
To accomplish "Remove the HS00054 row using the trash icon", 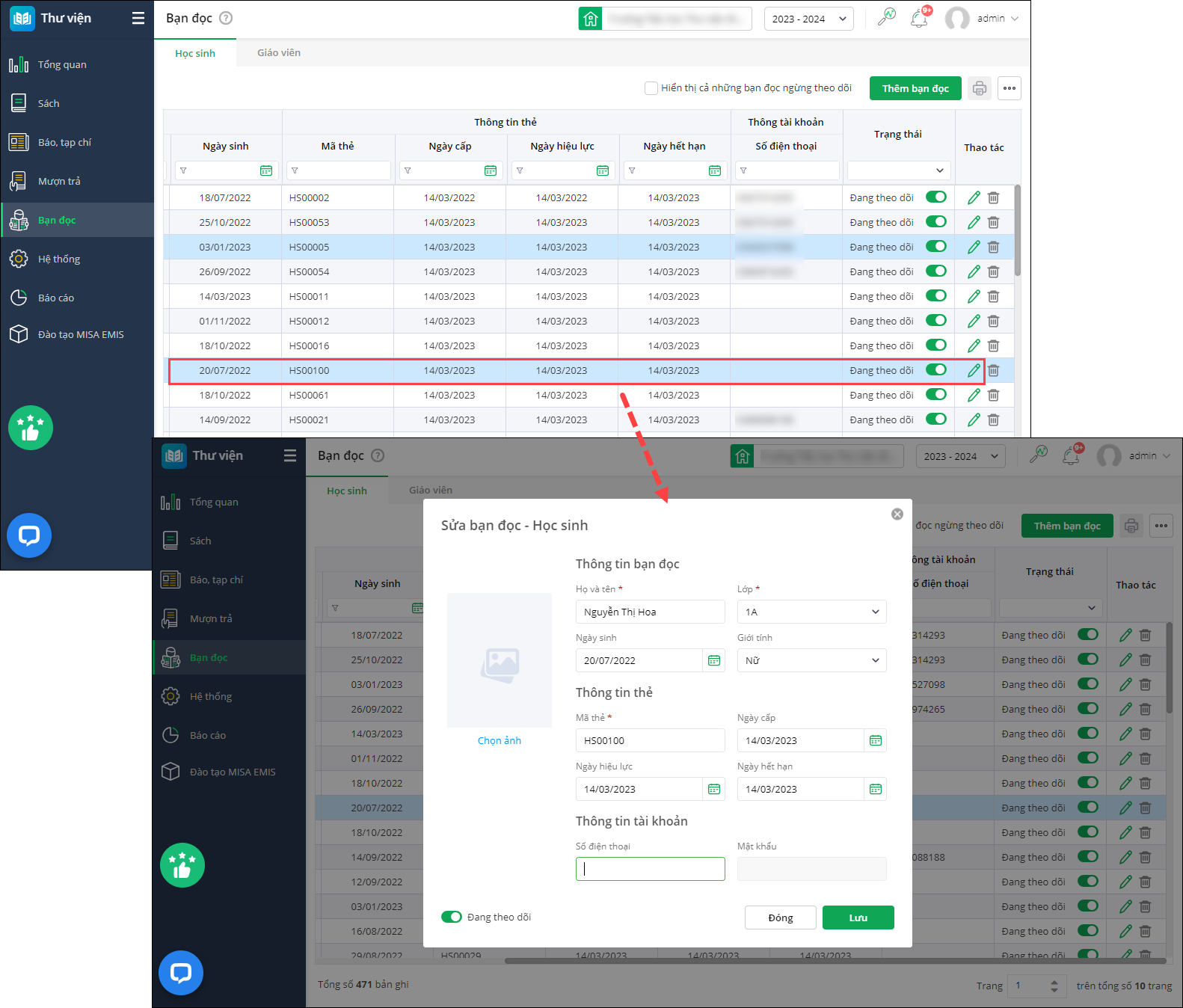I will [x=993, y=271].
